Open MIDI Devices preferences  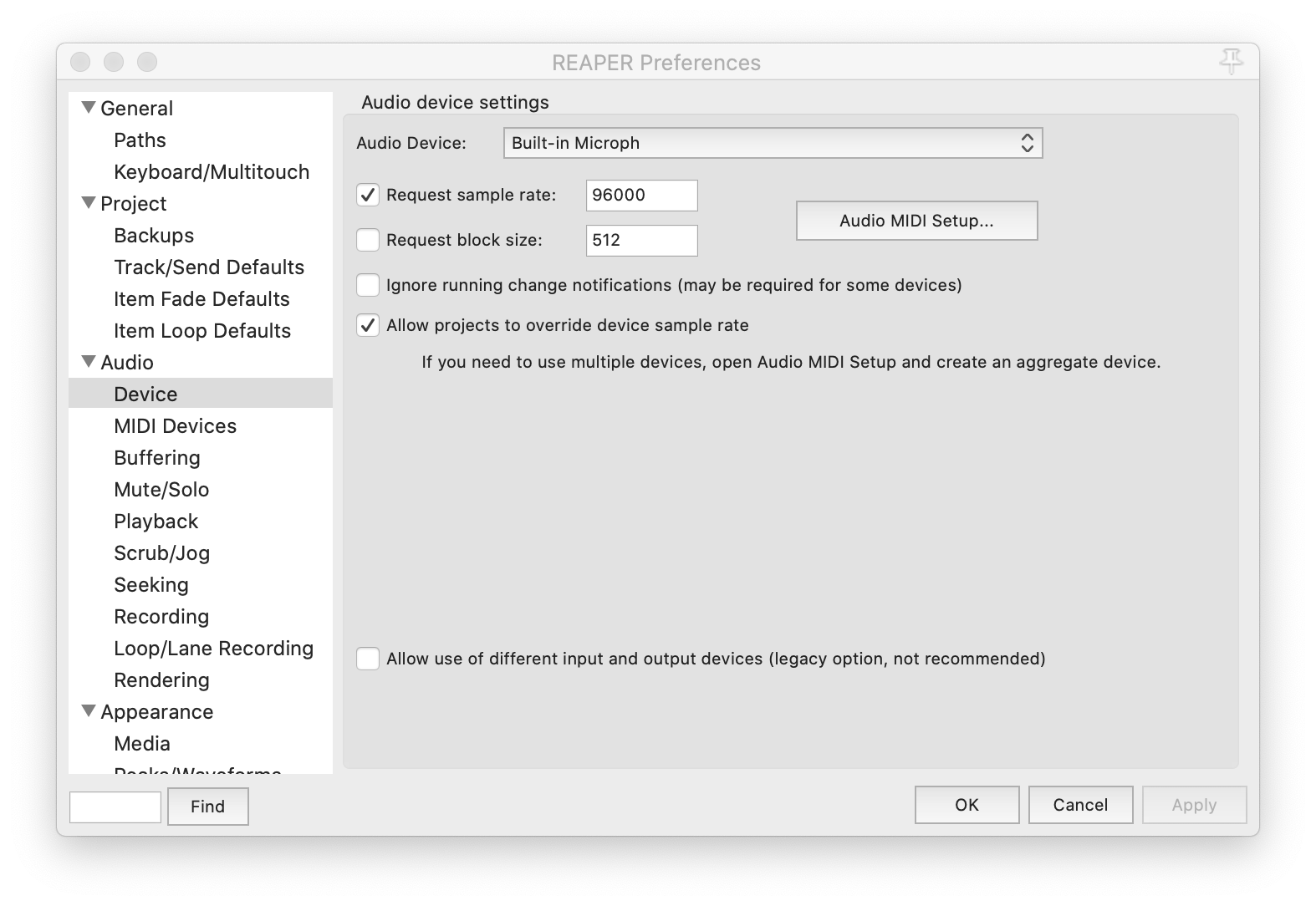click(176, 426)
